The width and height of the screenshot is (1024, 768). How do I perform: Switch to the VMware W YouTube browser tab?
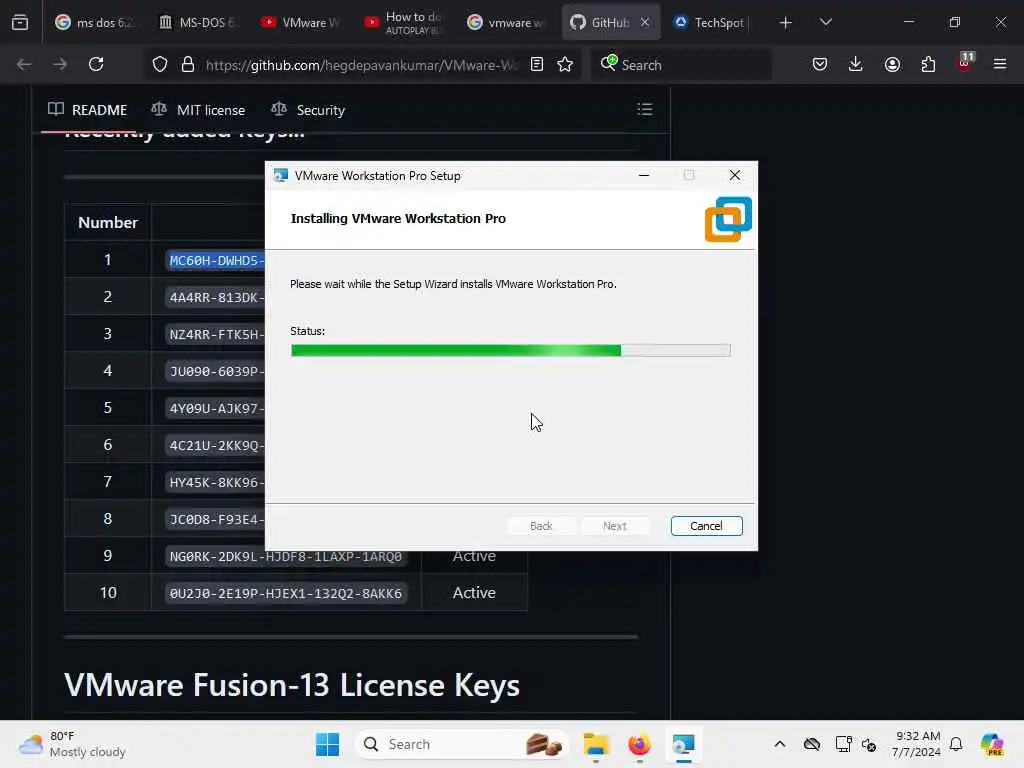(x=300, y=22)
